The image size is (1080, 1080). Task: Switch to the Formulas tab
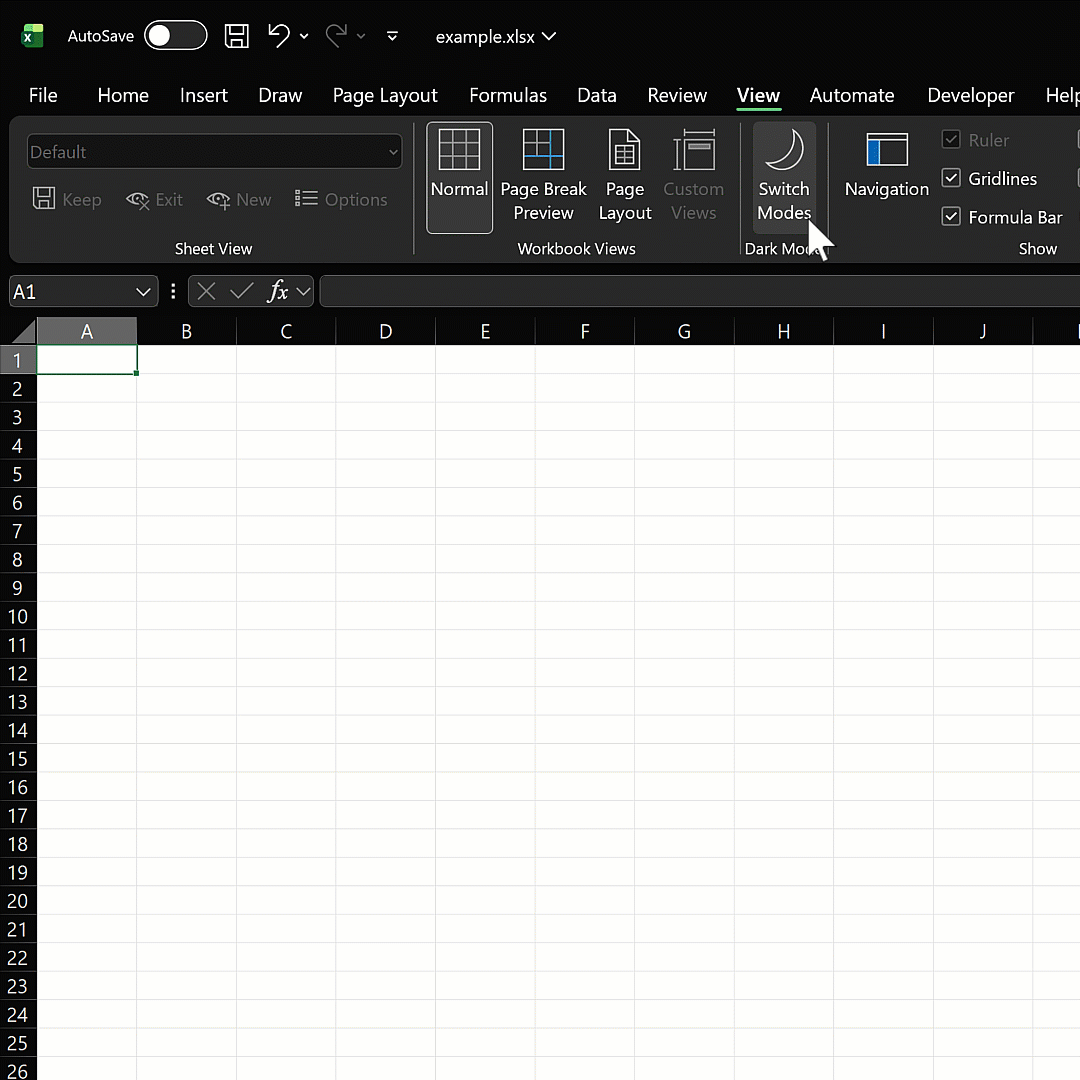(x=508, y=95)
